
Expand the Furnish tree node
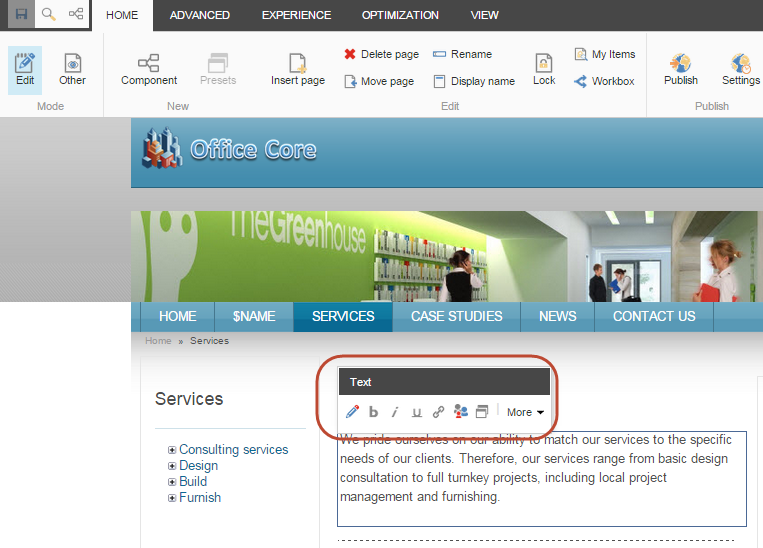(172, 498)
